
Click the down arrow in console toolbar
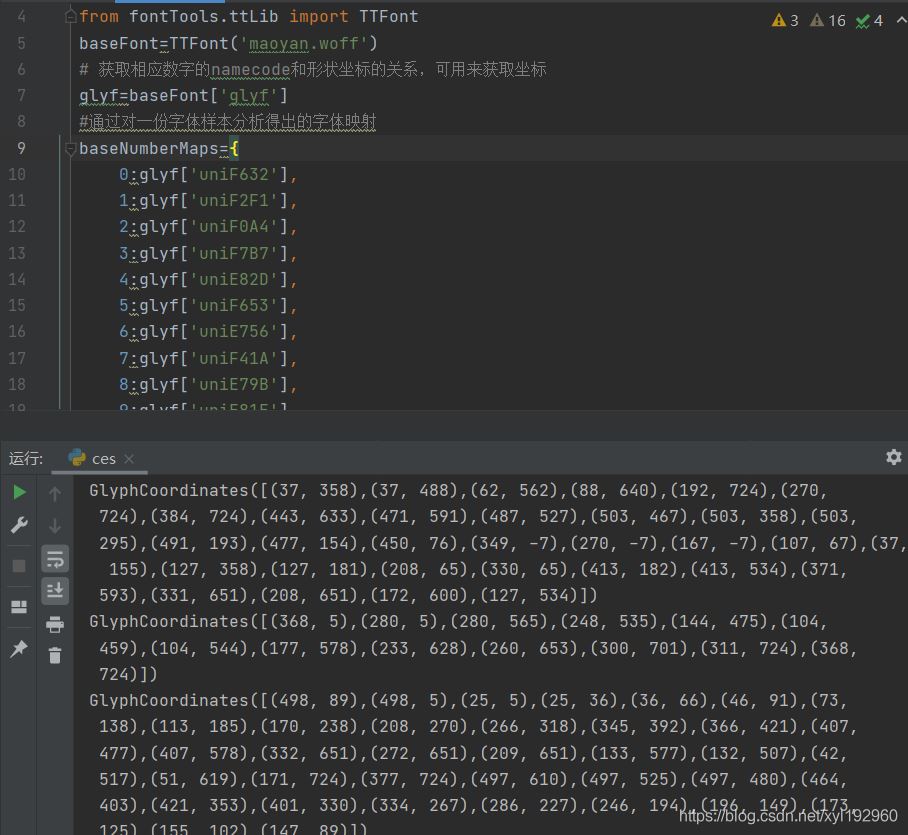point(55,526)
